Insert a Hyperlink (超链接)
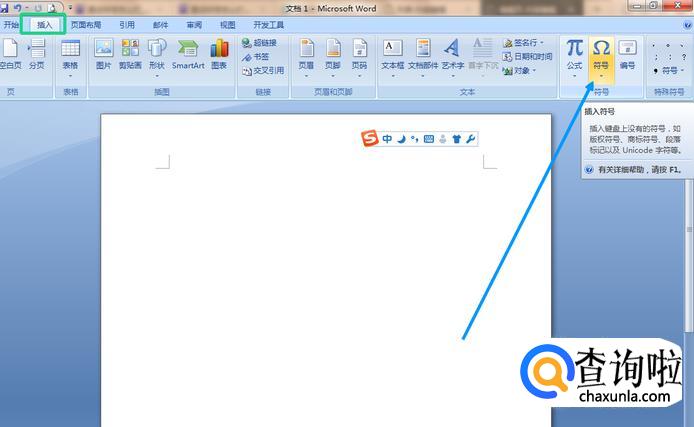Viewport: 694px width, 427px height. coord(259,42)
